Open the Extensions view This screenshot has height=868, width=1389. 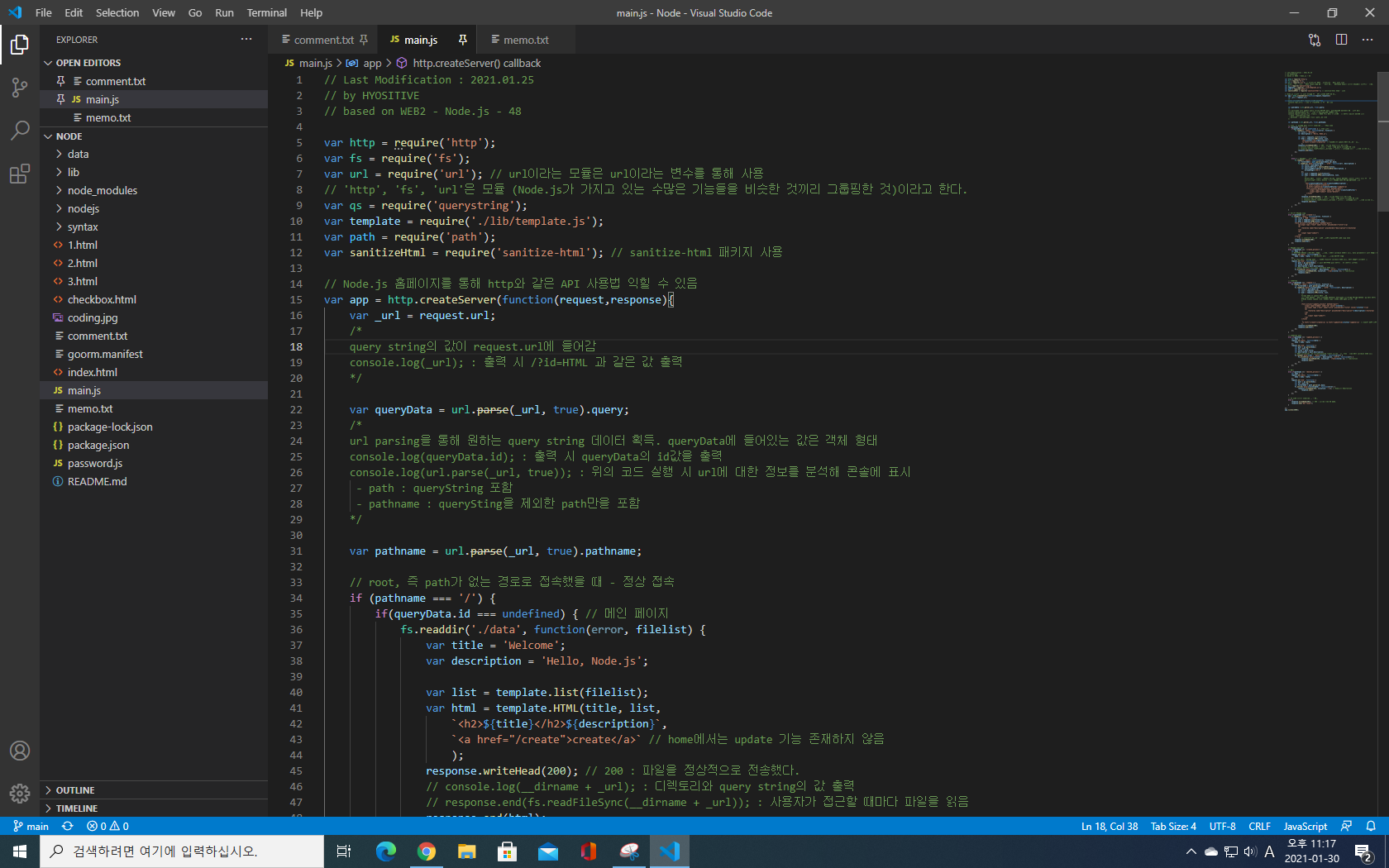(20, 174)
